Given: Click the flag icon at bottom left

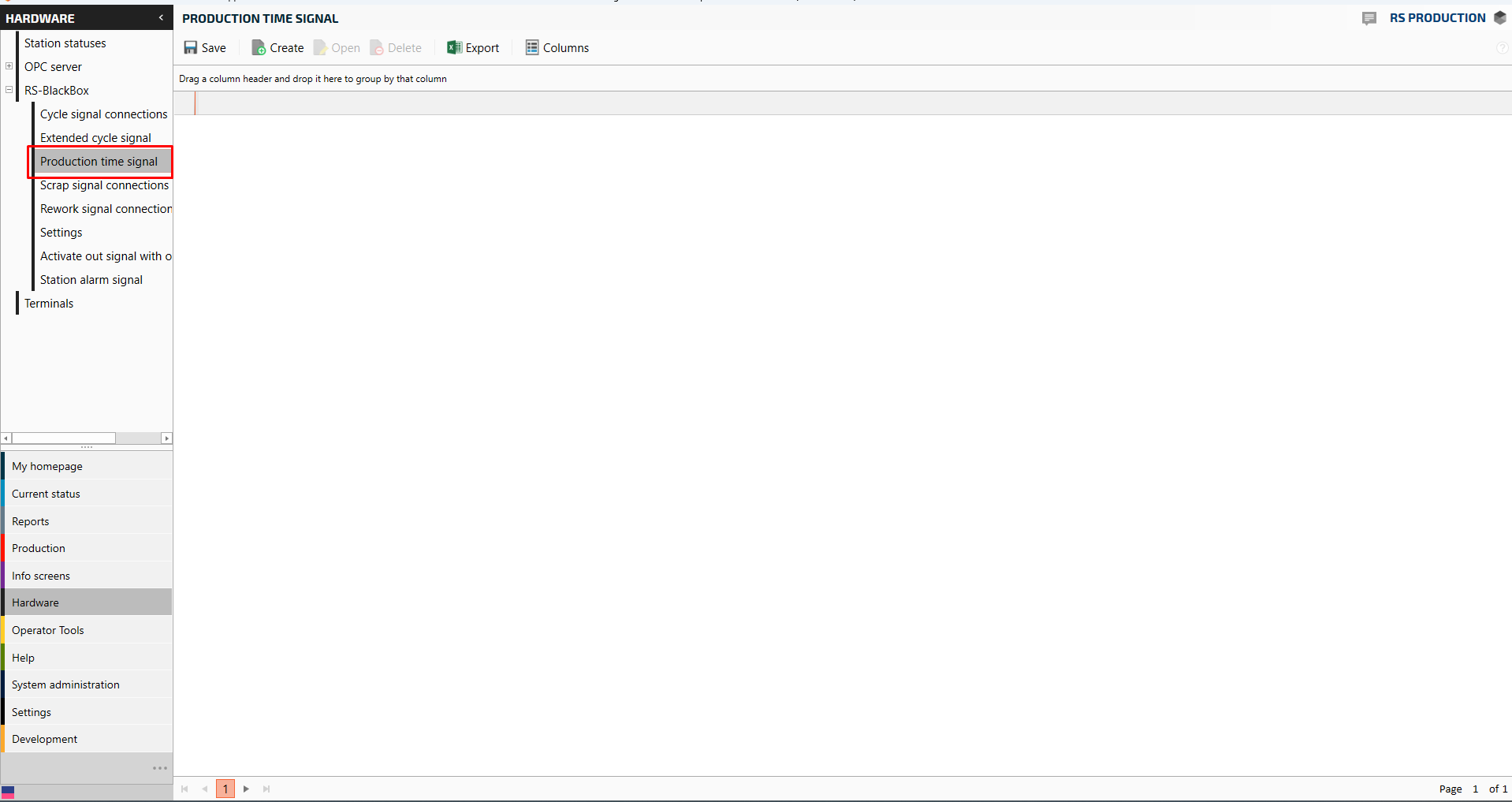Looking at the screenshot, I should point(8,792).
